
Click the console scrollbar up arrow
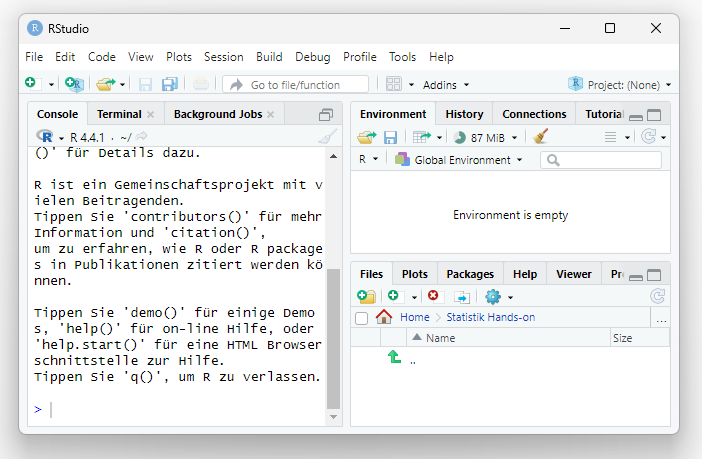[333, 156]
